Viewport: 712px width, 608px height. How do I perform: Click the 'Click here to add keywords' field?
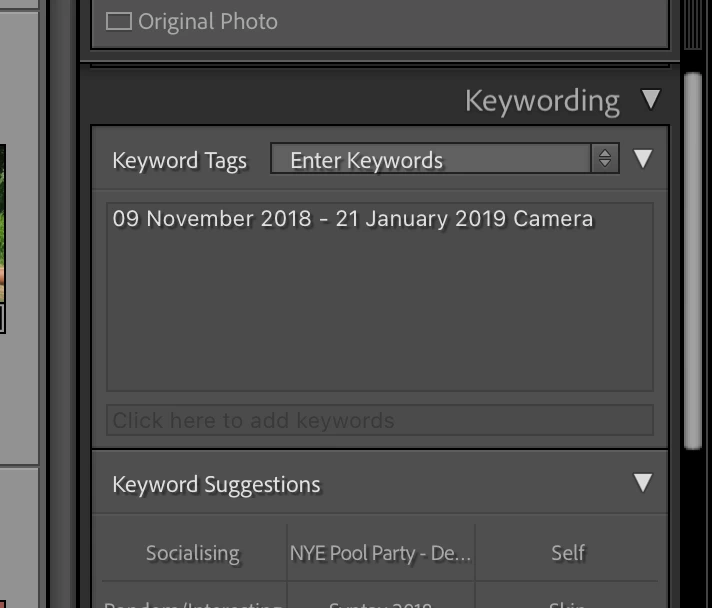(380, 420)
